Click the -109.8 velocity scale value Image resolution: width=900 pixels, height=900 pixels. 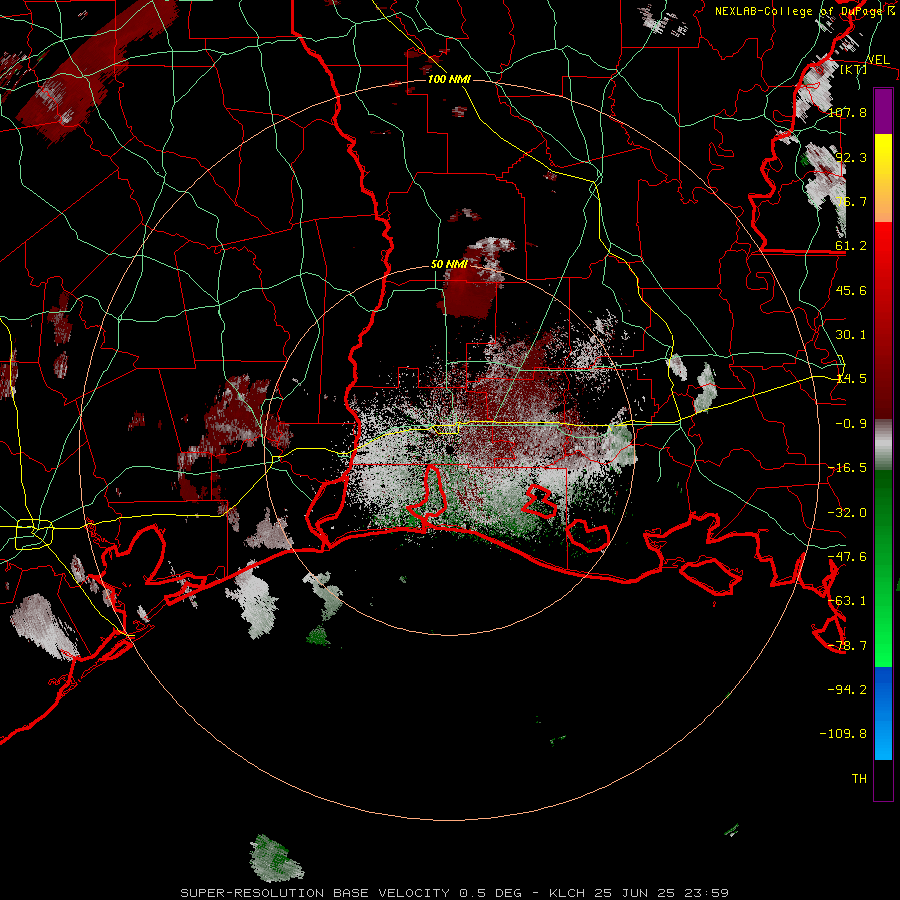[843, 734]
